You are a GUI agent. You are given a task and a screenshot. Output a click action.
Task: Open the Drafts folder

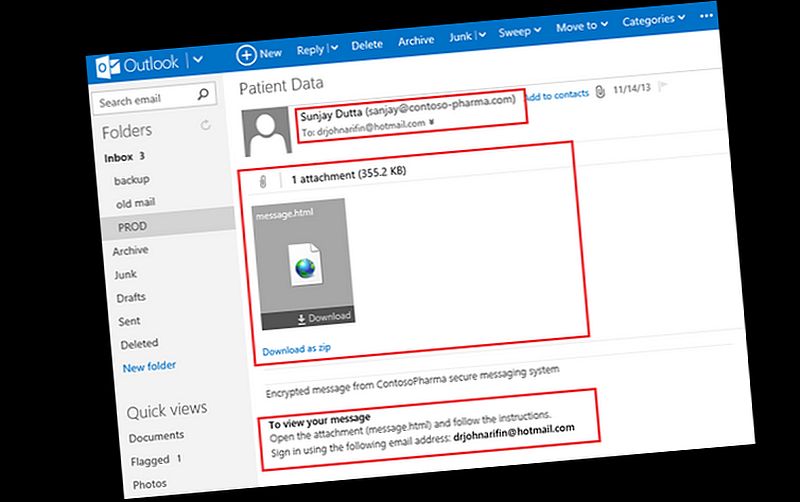tap(131, 297)
